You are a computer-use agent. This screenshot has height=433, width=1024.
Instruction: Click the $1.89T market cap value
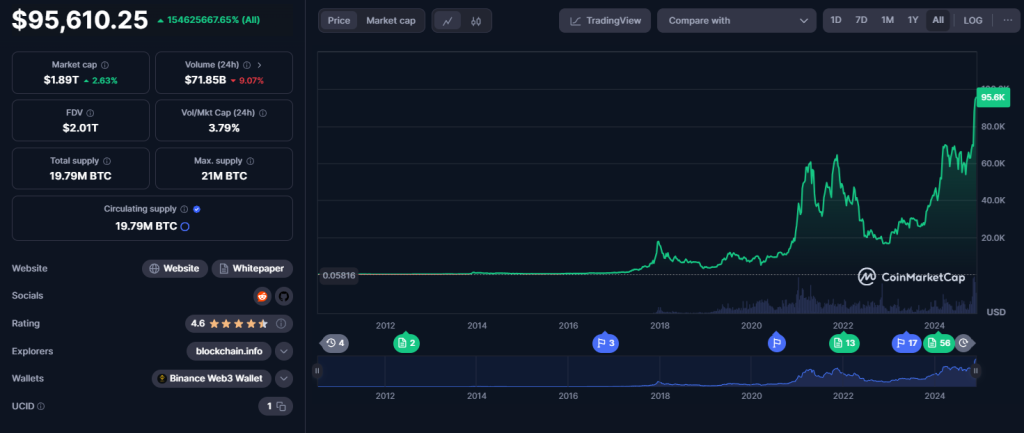[x=61, y=80]
